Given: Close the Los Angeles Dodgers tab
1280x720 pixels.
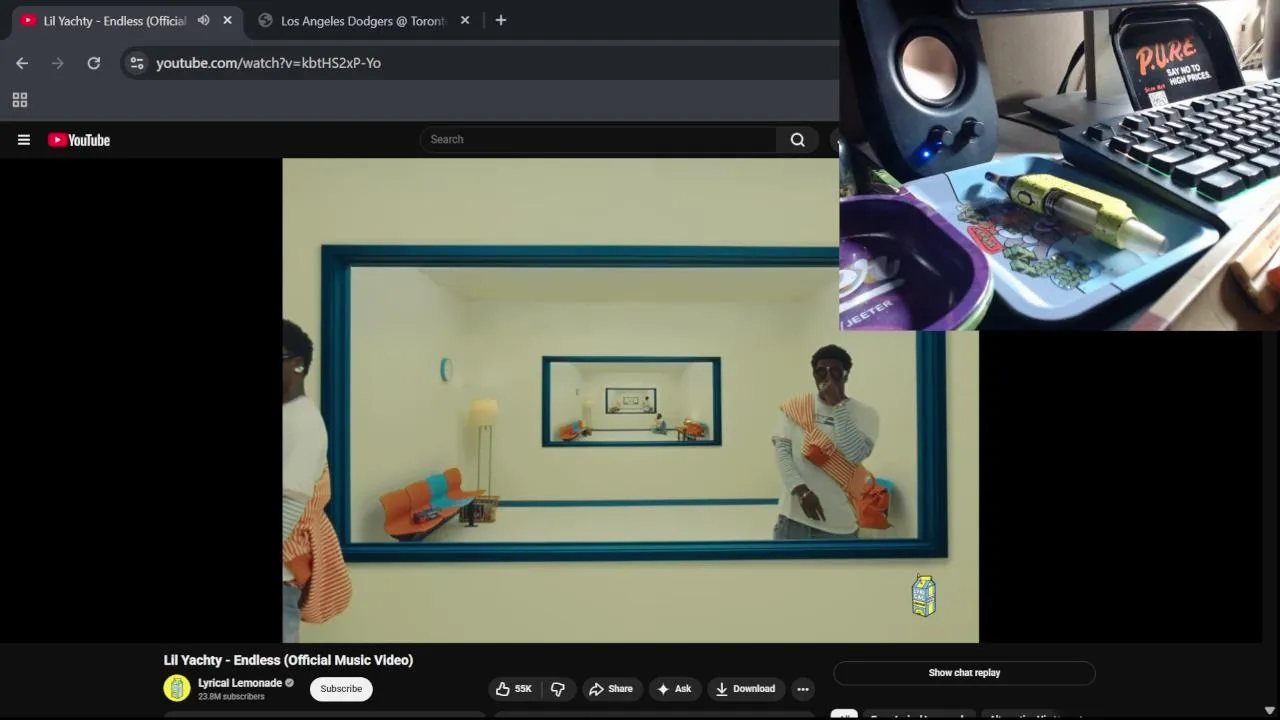Looking at the screenshot, I should [464, 20].
